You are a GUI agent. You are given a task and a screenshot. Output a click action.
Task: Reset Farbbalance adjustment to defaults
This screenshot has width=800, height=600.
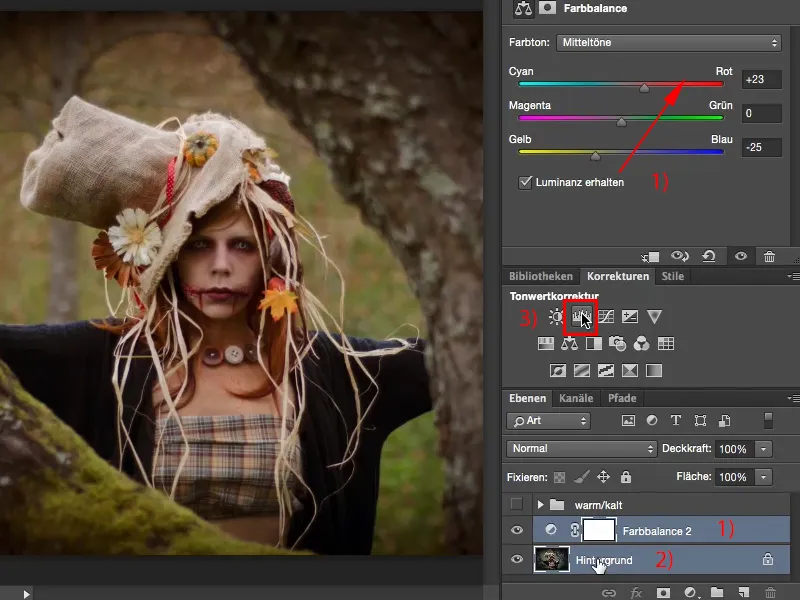(709, 256)
